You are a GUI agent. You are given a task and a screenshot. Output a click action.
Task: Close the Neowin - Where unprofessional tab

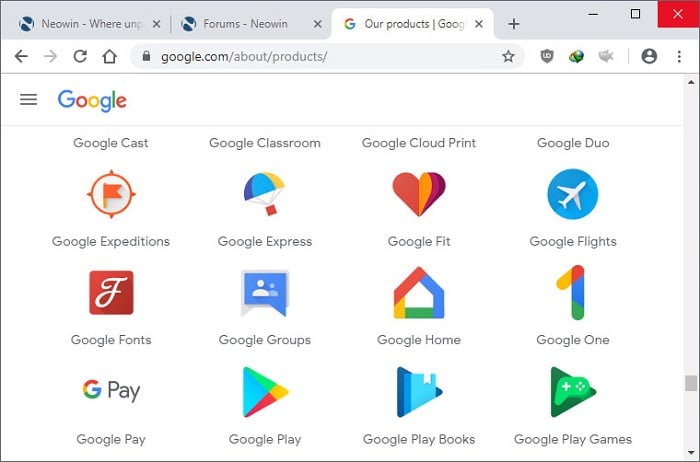click(156, 24)
